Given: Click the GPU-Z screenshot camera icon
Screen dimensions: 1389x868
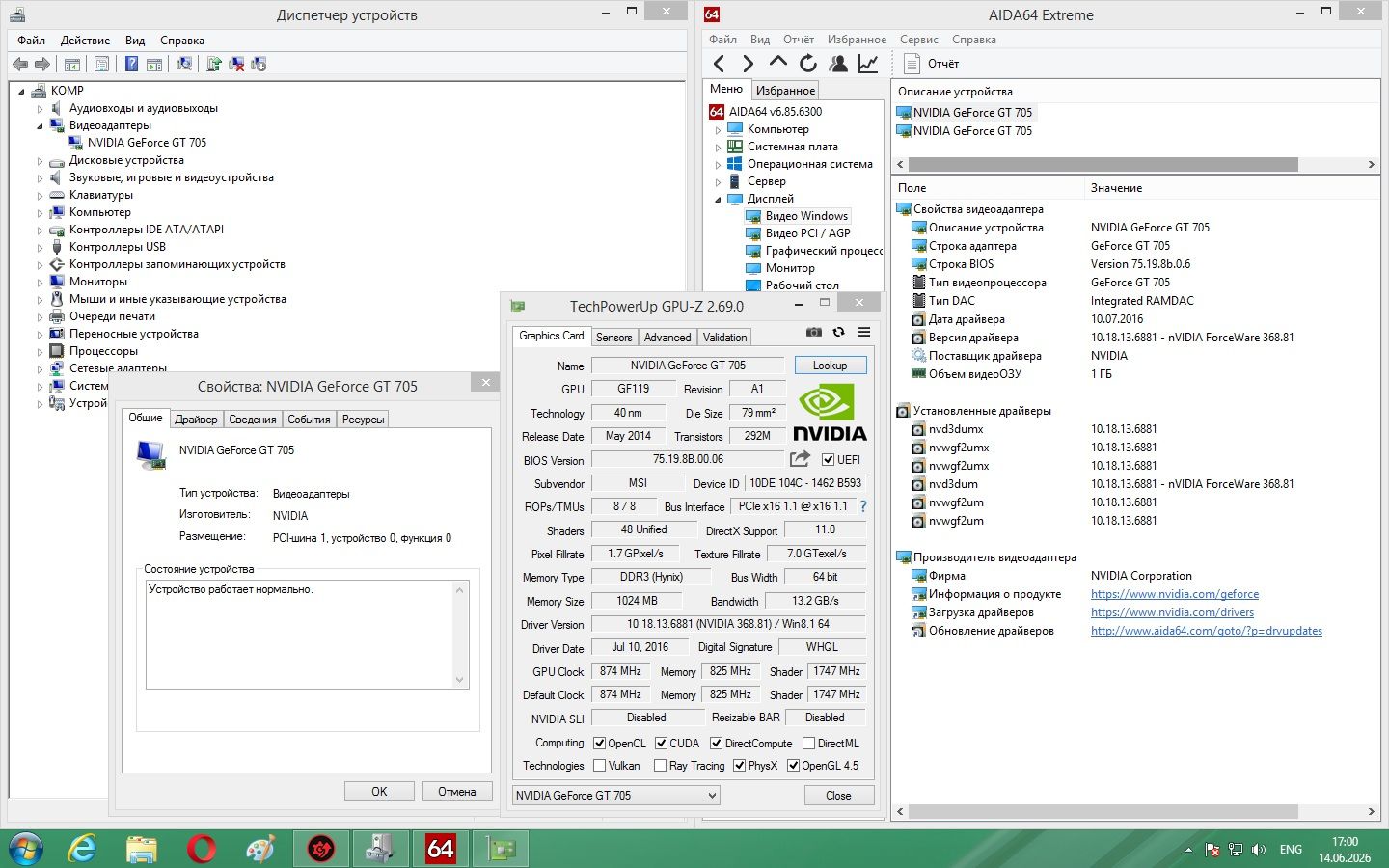Looking at the screenshot, I should [x=814, y=332].
